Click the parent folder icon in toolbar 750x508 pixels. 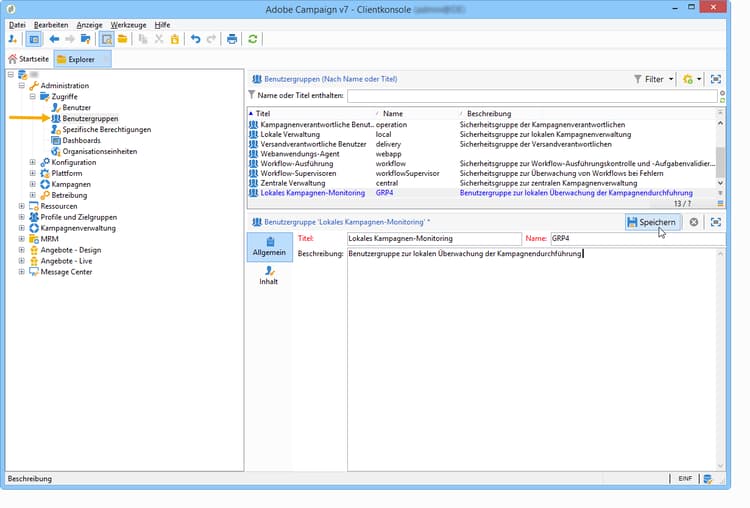point(86,39)
